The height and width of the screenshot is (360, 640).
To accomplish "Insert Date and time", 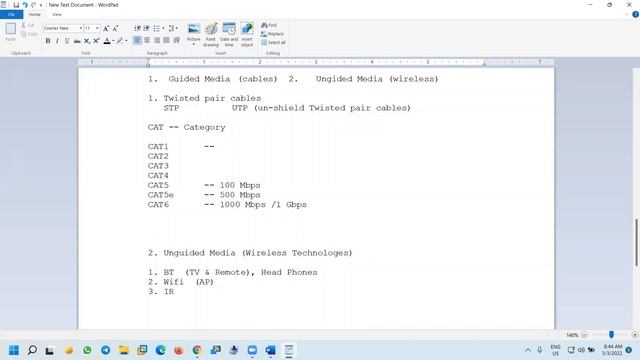I will coord(229,35).
